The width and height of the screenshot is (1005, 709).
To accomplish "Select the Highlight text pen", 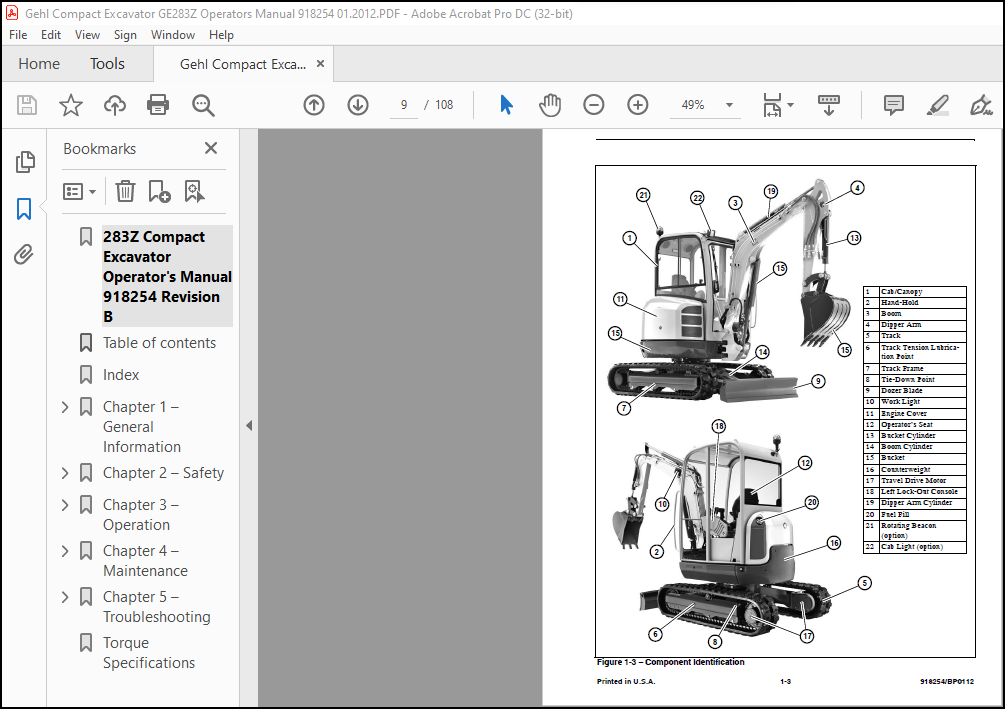I will 937,105.
